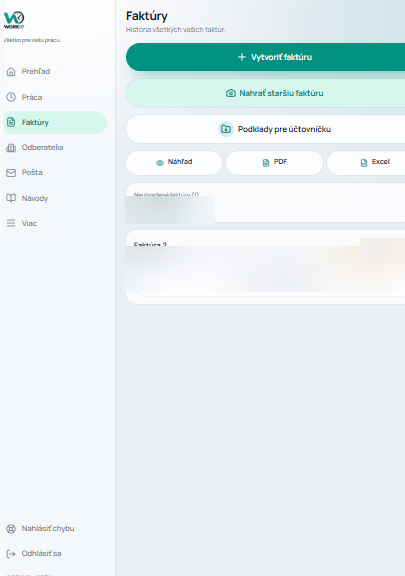This screenshot has width=405, height=576.
Task: Click the envelope icon for Pošta
Action: (x=11, y=173)
